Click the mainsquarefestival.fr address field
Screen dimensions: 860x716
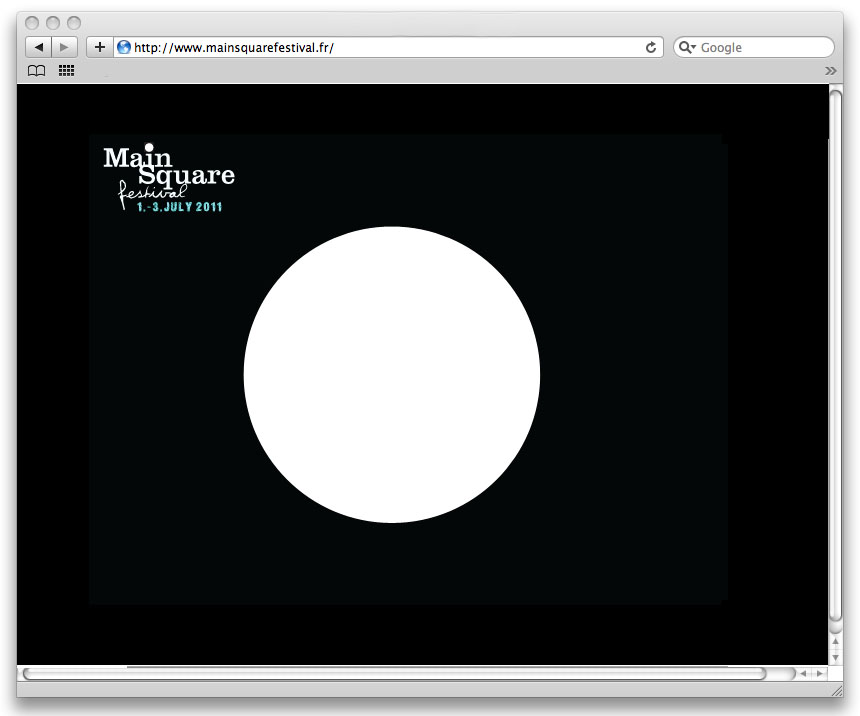pos(388,47)
